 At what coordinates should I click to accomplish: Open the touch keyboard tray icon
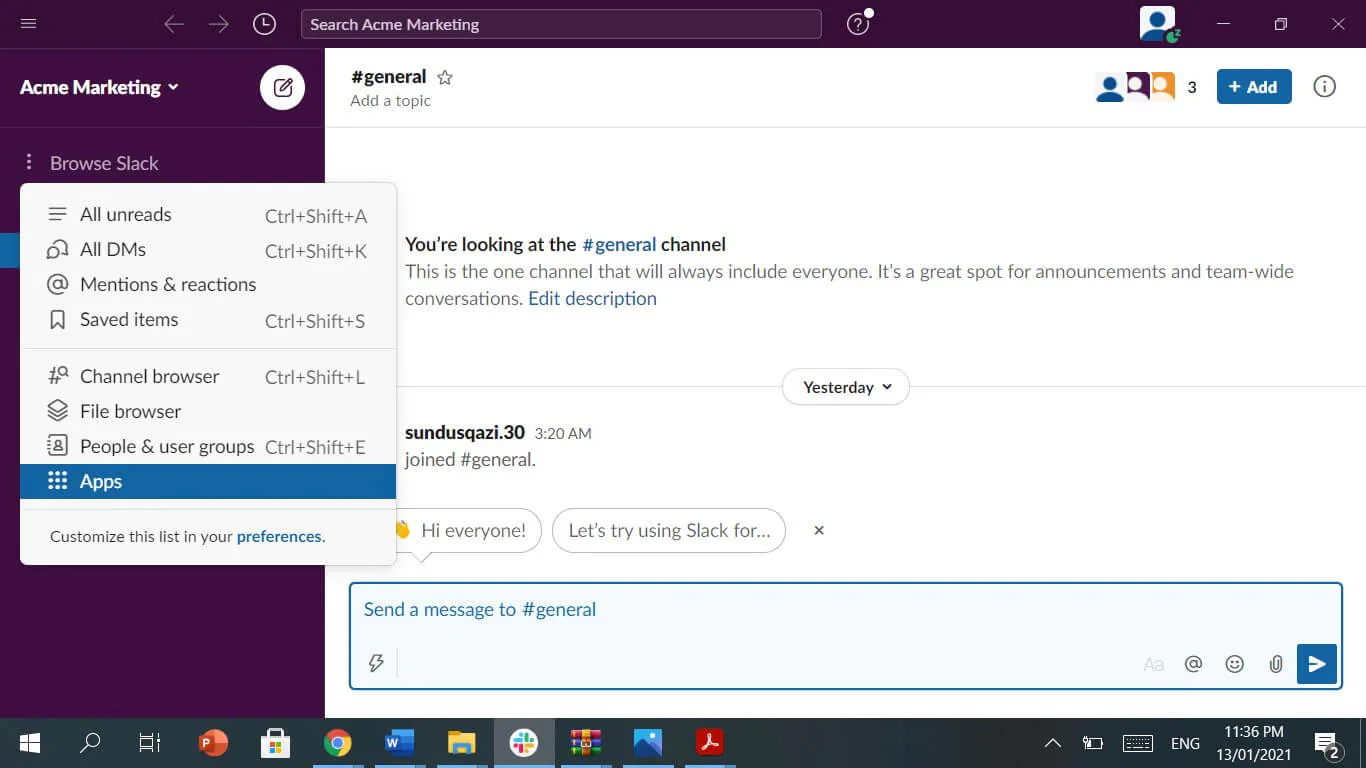pos(1138,743)
